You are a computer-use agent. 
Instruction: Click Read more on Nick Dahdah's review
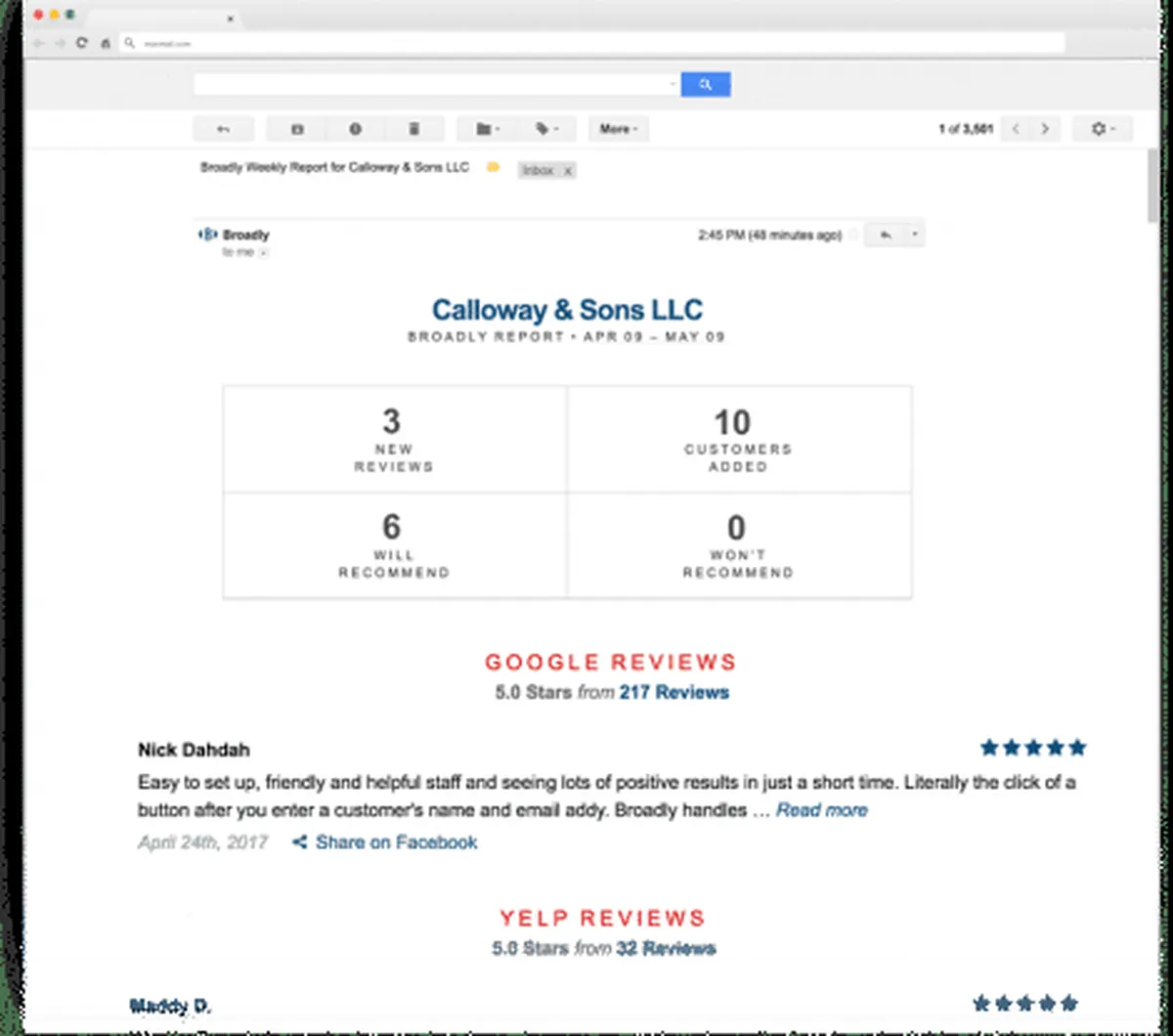tap(822, 810)
